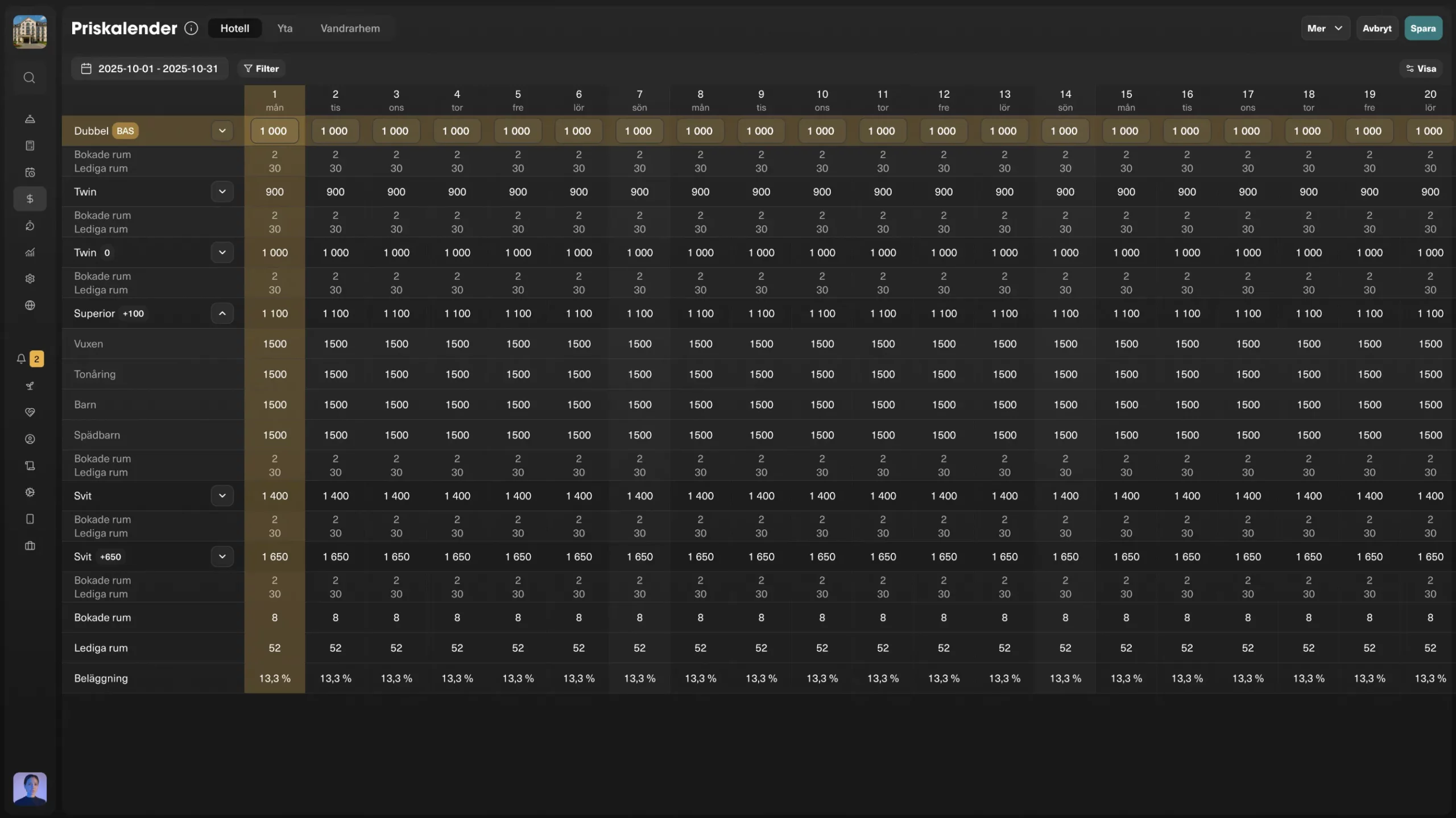Viewport: 1456px width, 818px height.
Task: Open the Mer dropdown menu
Action: pyautogui.click(x=1325, y=28)
